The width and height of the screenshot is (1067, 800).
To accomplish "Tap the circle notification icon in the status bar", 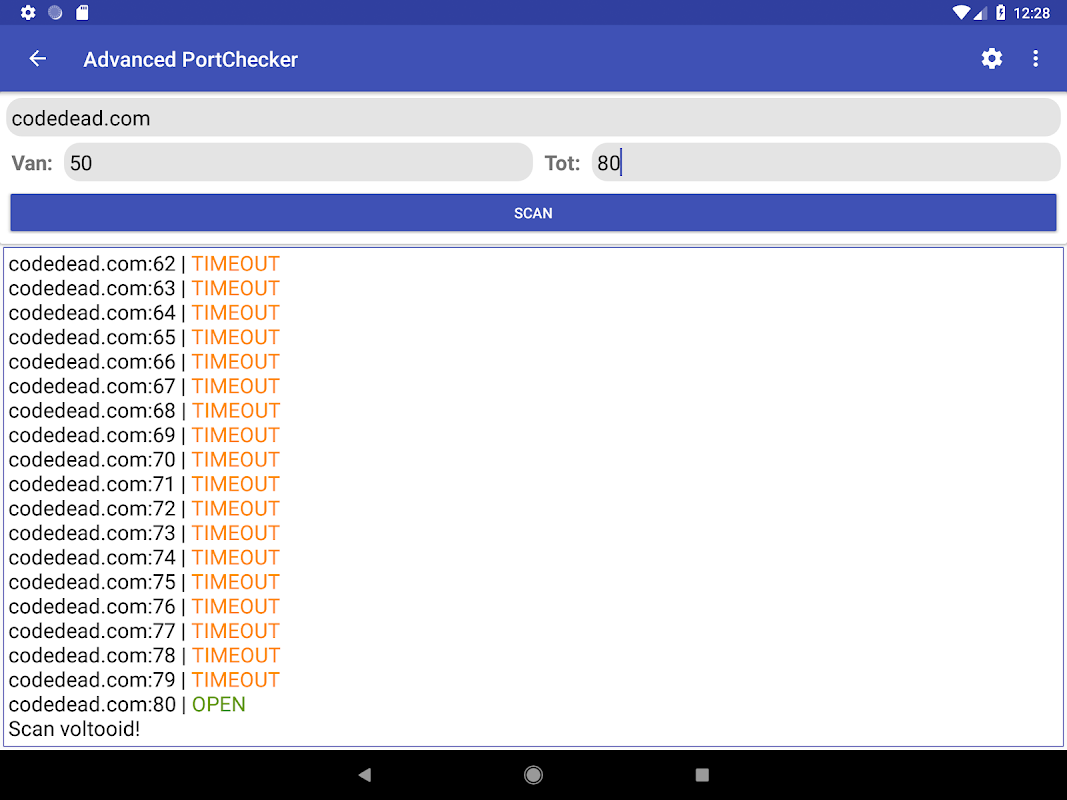I will coord(55,12).
